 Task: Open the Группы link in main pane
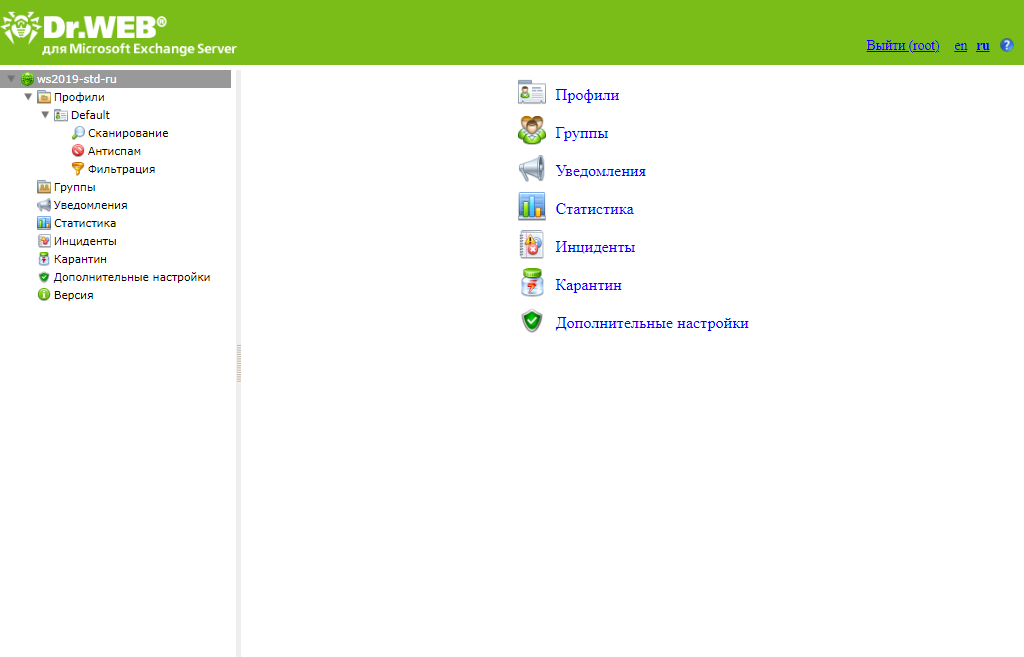tap(582, 133)
